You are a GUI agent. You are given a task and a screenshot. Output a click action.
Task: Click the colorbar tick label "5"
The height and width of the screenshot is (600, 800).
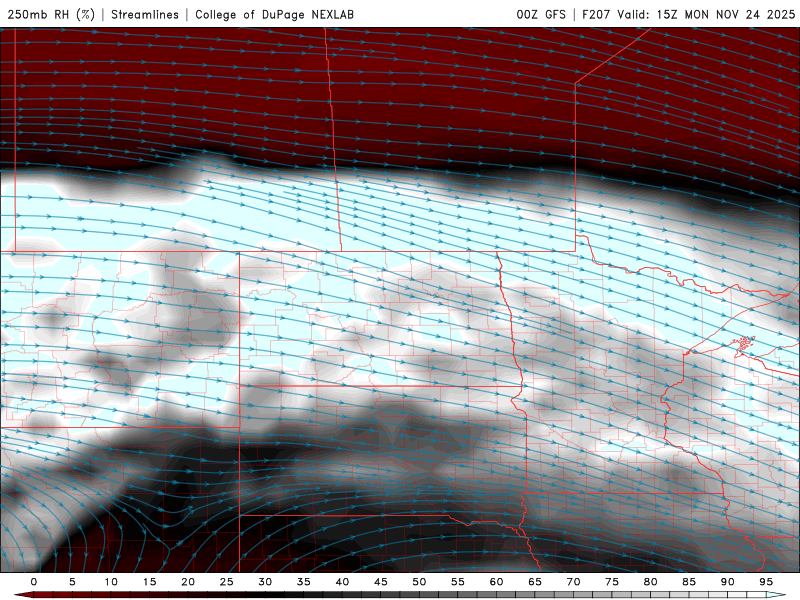click(x=72, y=582)
